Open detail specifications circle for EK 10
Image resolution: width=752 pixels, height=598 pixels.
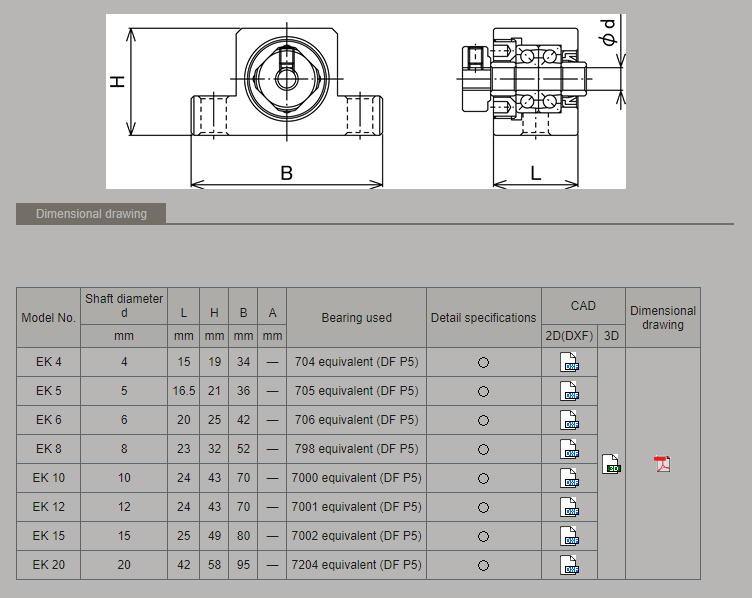point(483,479)
